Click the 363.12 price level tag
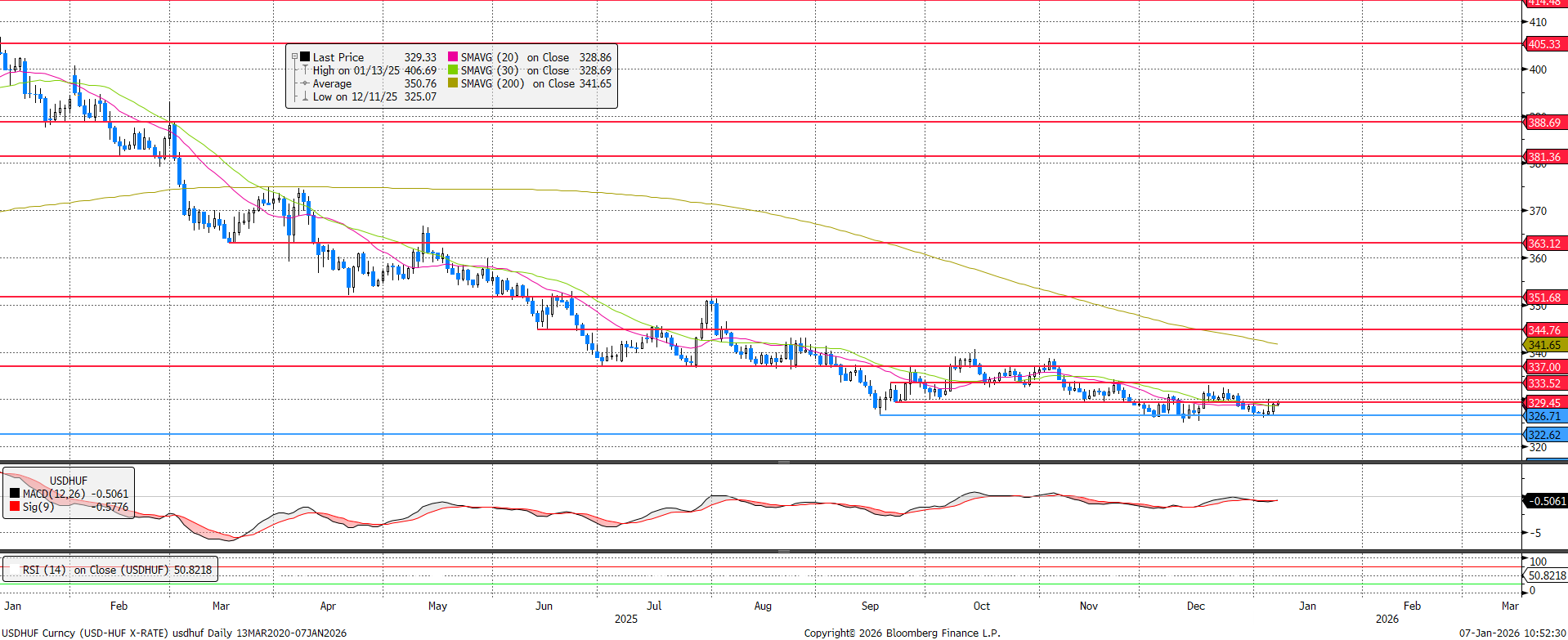The image size is (1568, 640). pyautogui.click(x=1544, y=244)
